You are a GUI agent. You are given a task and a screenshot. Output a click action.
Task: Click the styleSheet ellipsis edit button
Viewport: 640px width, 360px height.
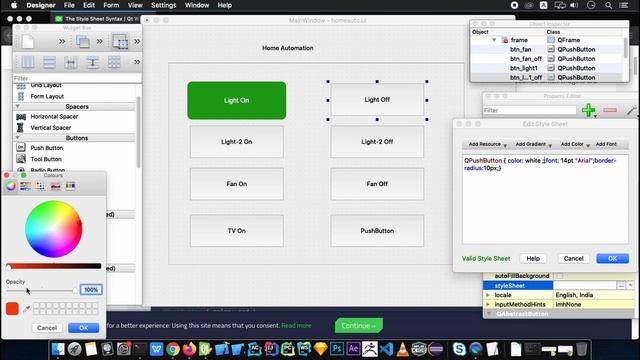621,285
